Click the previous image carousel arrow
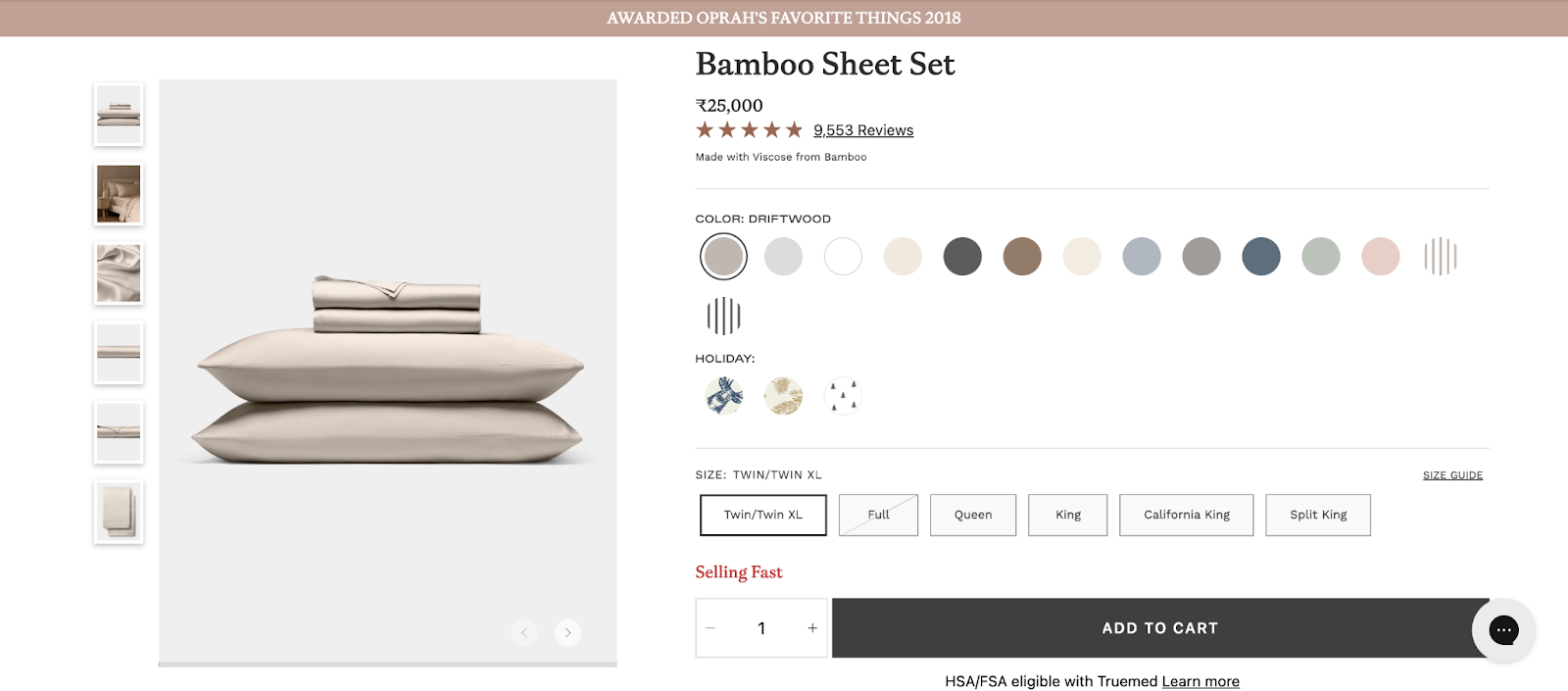 tap(524, 632)
